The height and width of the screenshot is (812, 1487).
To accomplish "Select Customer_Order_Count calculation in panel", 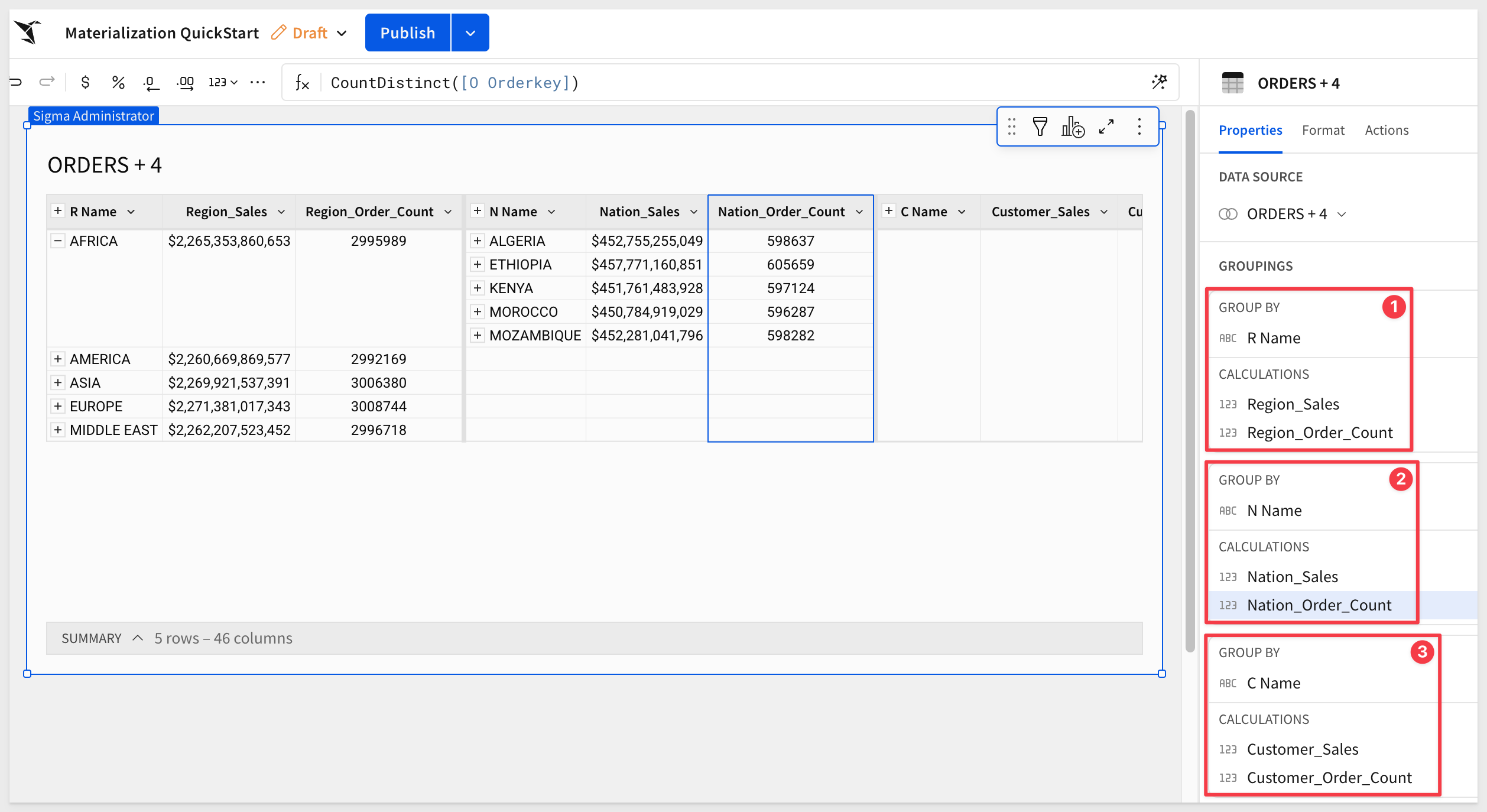I will pos(1329,778).
